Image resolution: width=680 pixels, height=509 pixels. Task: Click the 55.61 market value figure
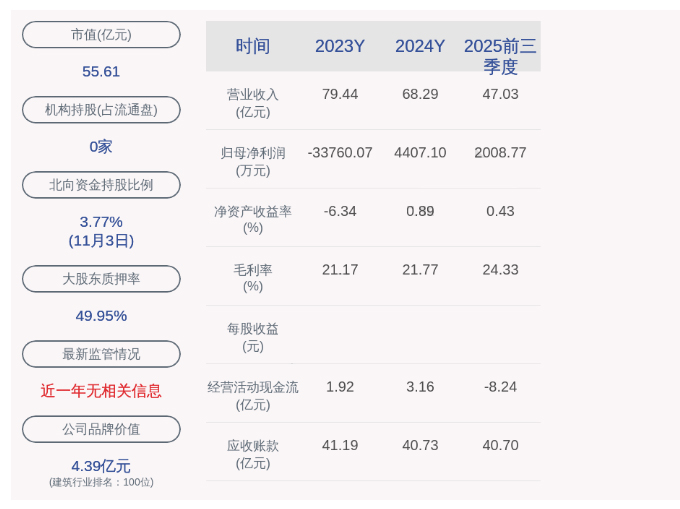click(x=101, y=72)
